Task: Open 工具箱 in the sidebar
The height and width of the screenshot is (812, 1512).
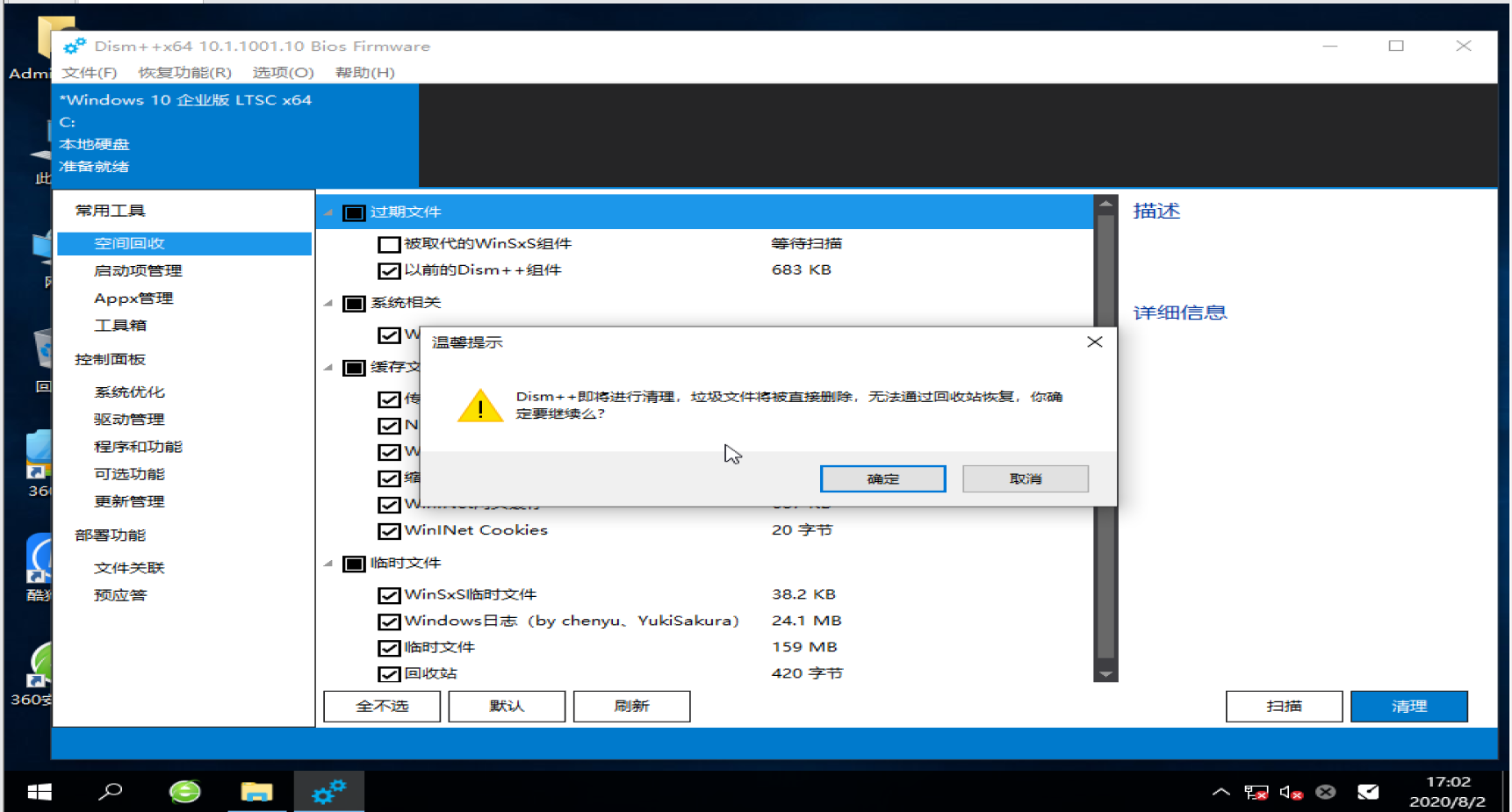Action: 120,325
